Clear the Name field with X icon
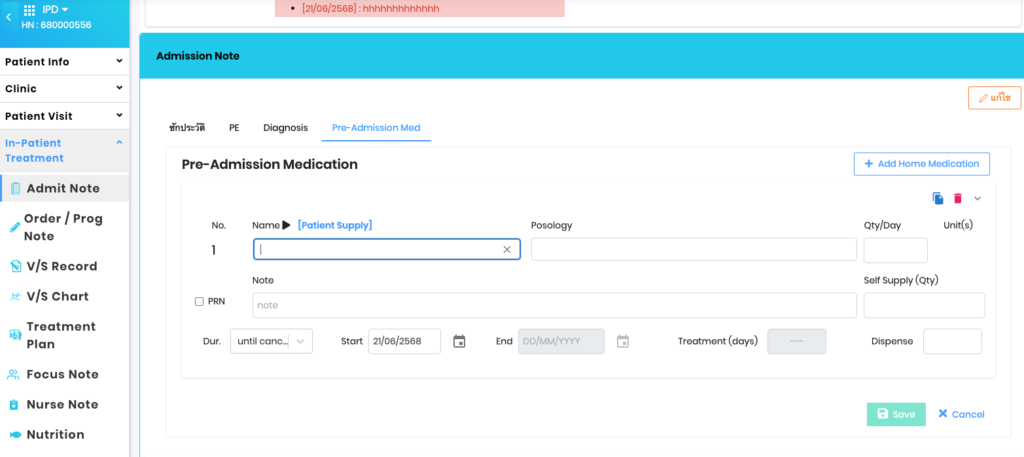The width and height of the screenshot is (1024, 457). click(507, 250)
